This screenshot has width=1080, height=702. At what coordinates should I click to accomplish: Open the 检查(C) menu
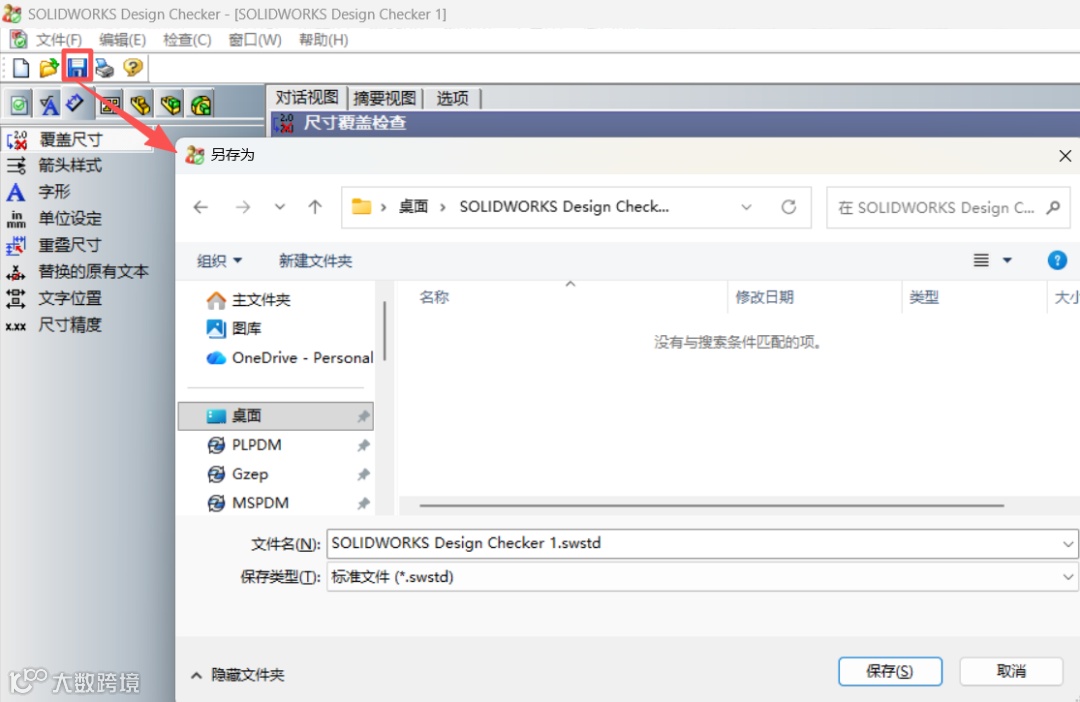187,40
